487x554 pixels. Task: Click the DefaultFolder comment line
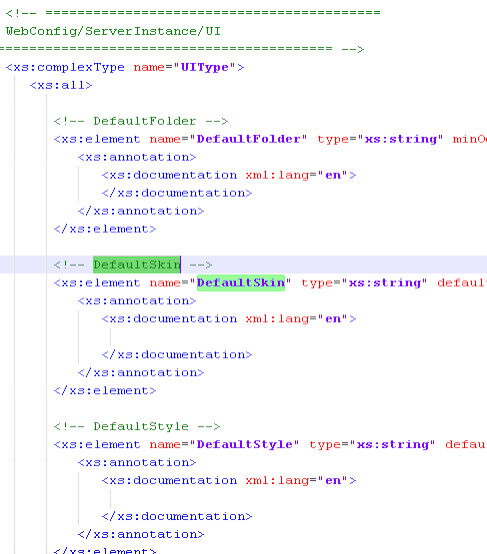pyautogui.click(x=141, y=121)
